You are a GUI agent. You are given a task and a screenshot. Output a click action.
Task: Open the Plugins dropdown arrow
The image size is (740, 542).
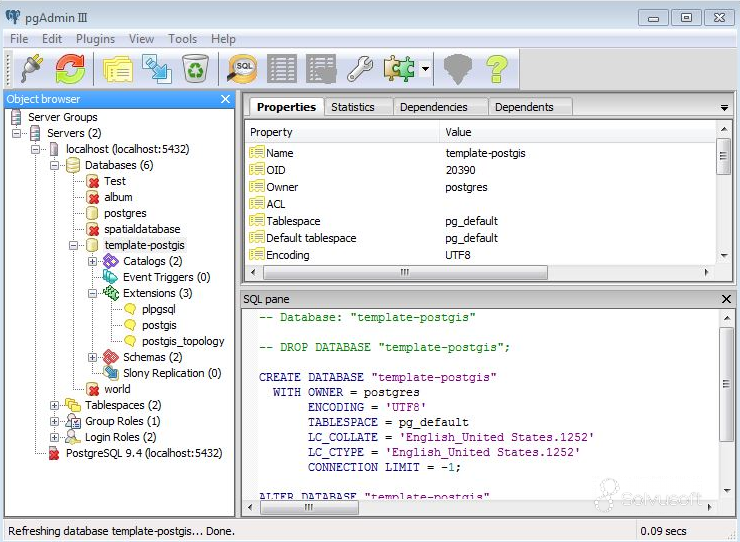point(425,69)
